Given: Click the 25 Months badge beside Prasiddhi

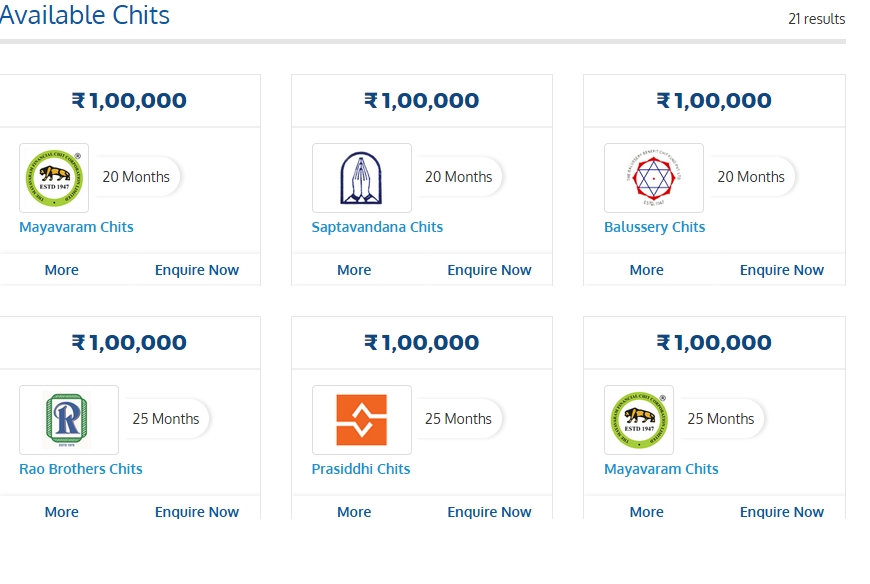Looking at the screenshot, I should (459, 418).
